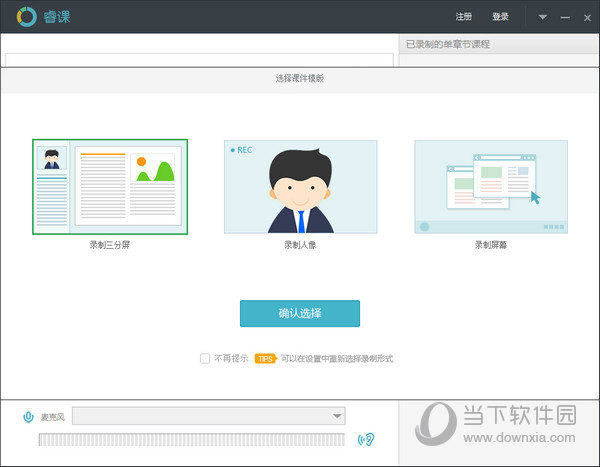
Task: Select the 录制屏幕 template thumbnail
Action: tap(491, 187)
